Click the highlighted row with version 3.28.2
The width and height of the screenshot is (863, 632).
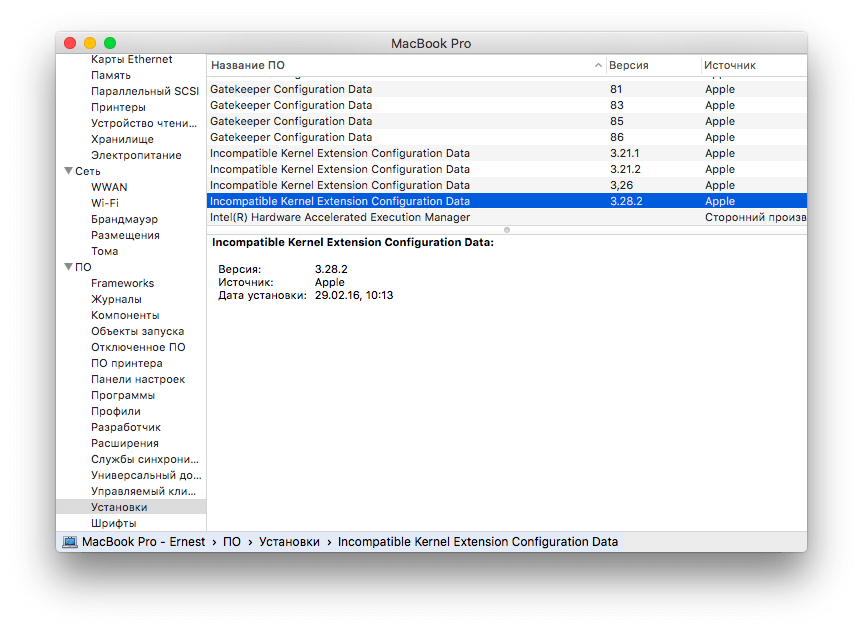coord(507,200)
